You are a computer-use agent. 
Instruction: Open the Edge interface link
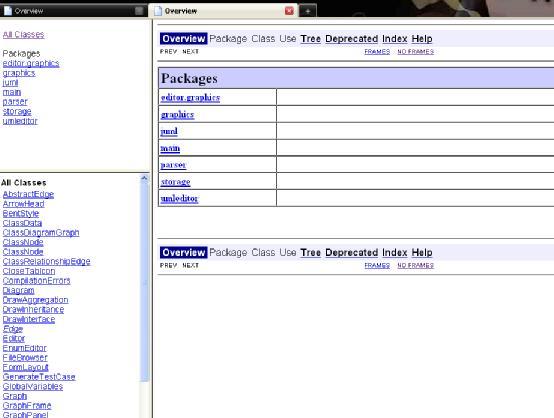[13, 329]
